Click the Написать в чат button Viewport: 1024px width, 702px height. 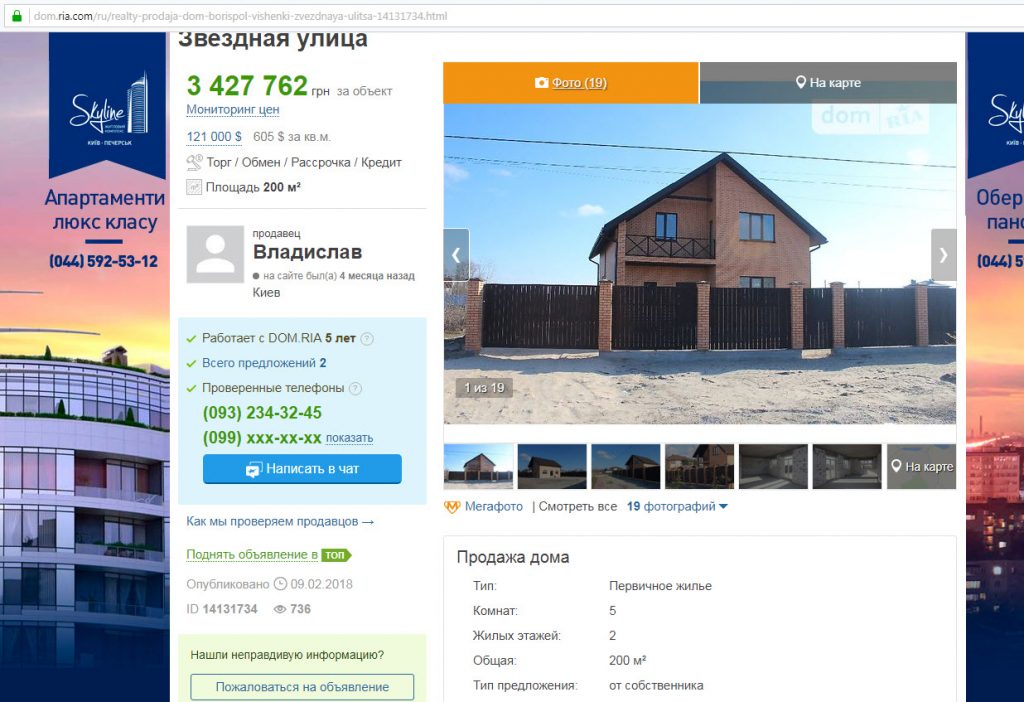[302, 469]
